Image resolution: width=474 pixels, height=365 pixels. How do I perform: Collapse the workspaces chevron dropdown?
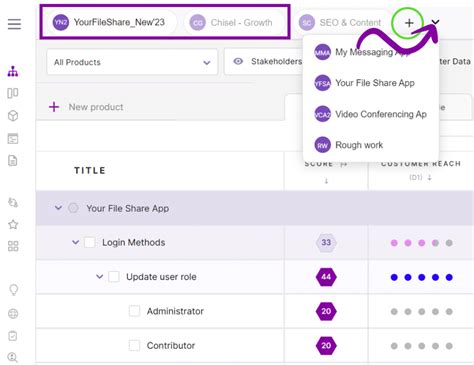pyautogui.click(x=435, y=22)
